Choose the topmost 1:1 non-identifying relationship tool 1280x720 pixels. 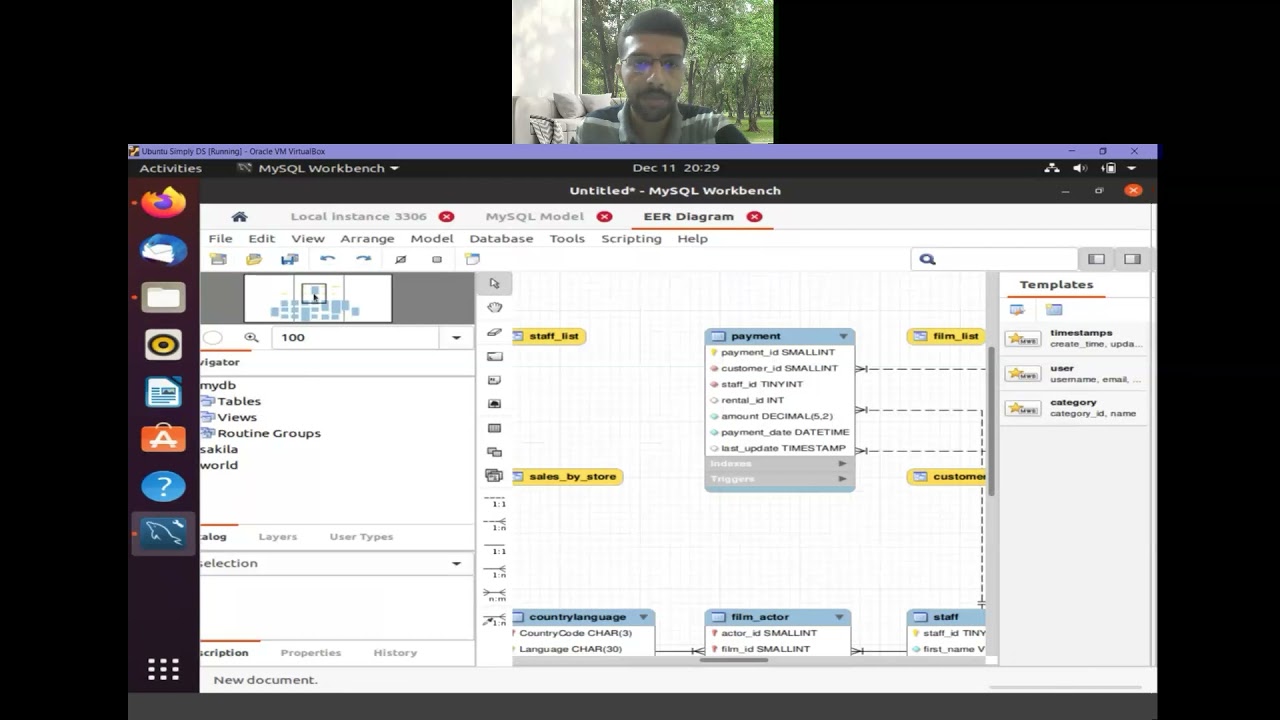coord(494,501)
